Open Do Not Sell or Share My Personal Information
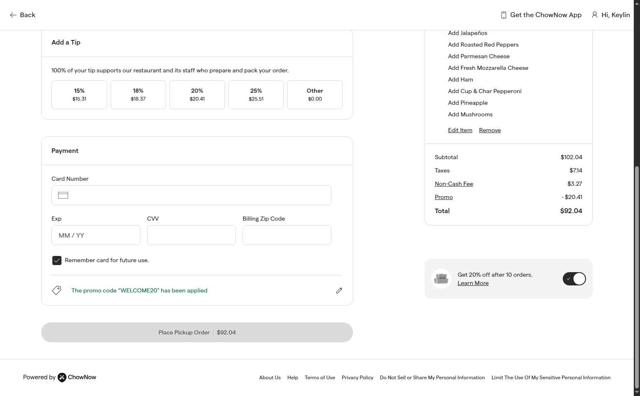 (x=432, y=378)
